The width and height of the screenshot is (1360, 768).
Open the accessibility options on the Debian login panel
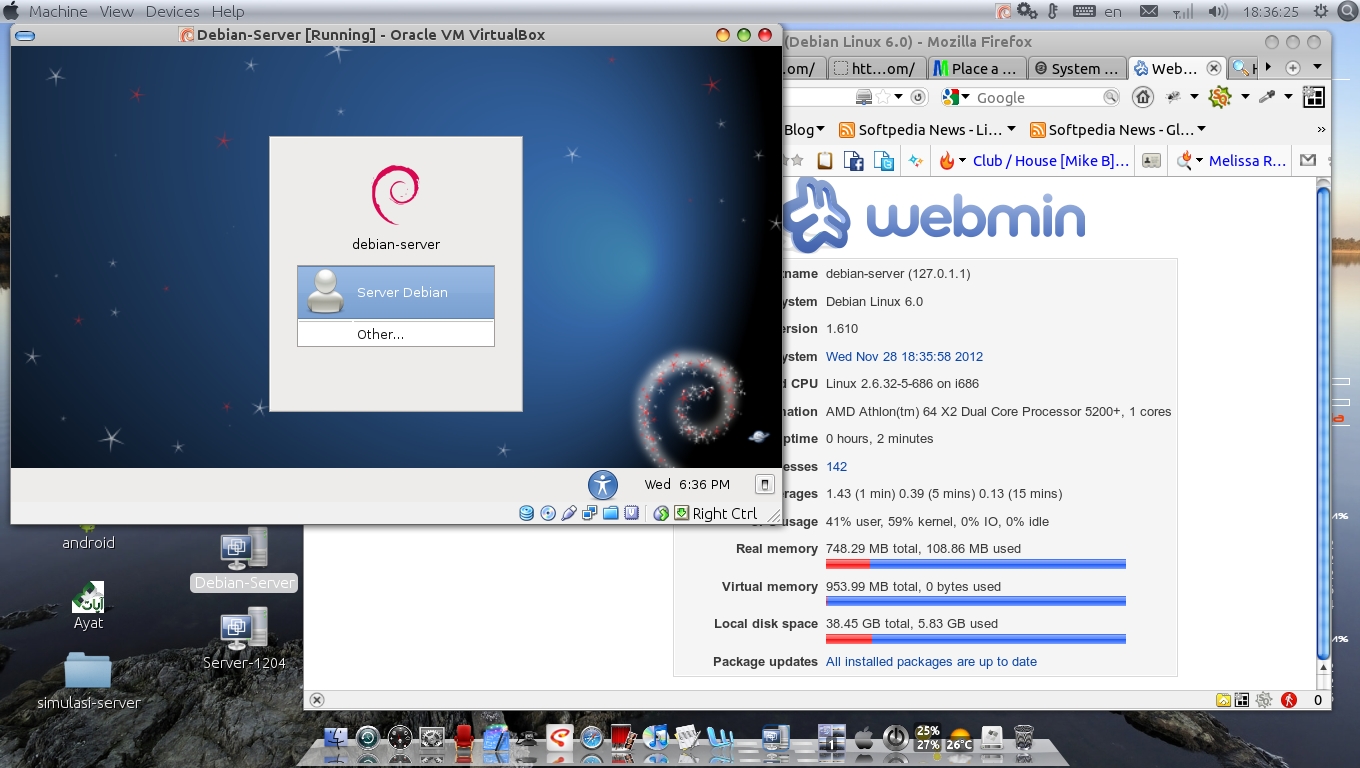click(x=603, y=485)
